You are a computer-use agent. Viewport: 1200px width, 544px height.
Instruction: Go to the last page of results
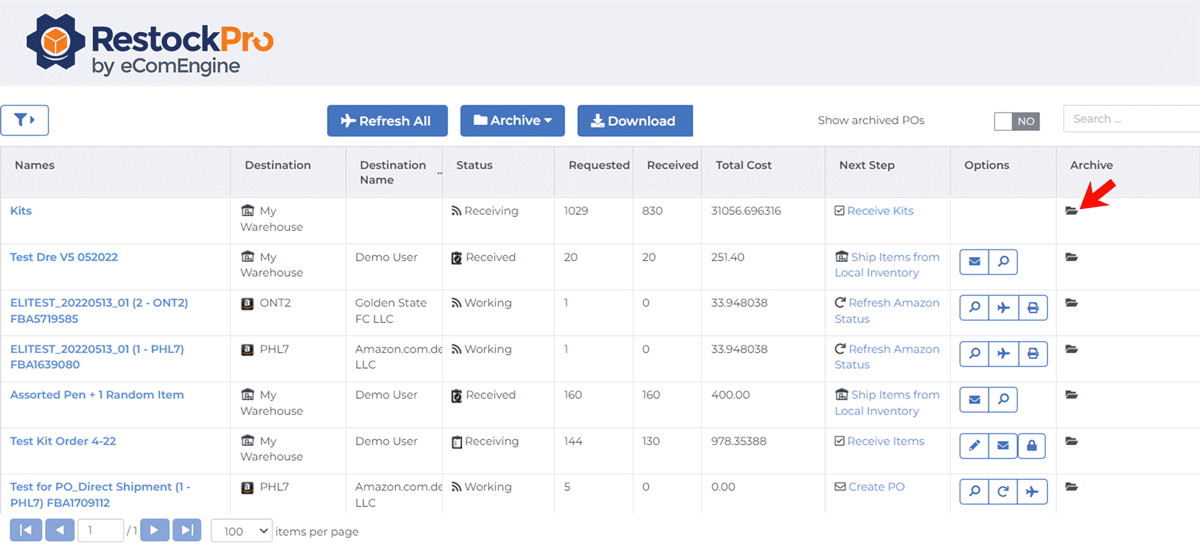coord(187,531)
